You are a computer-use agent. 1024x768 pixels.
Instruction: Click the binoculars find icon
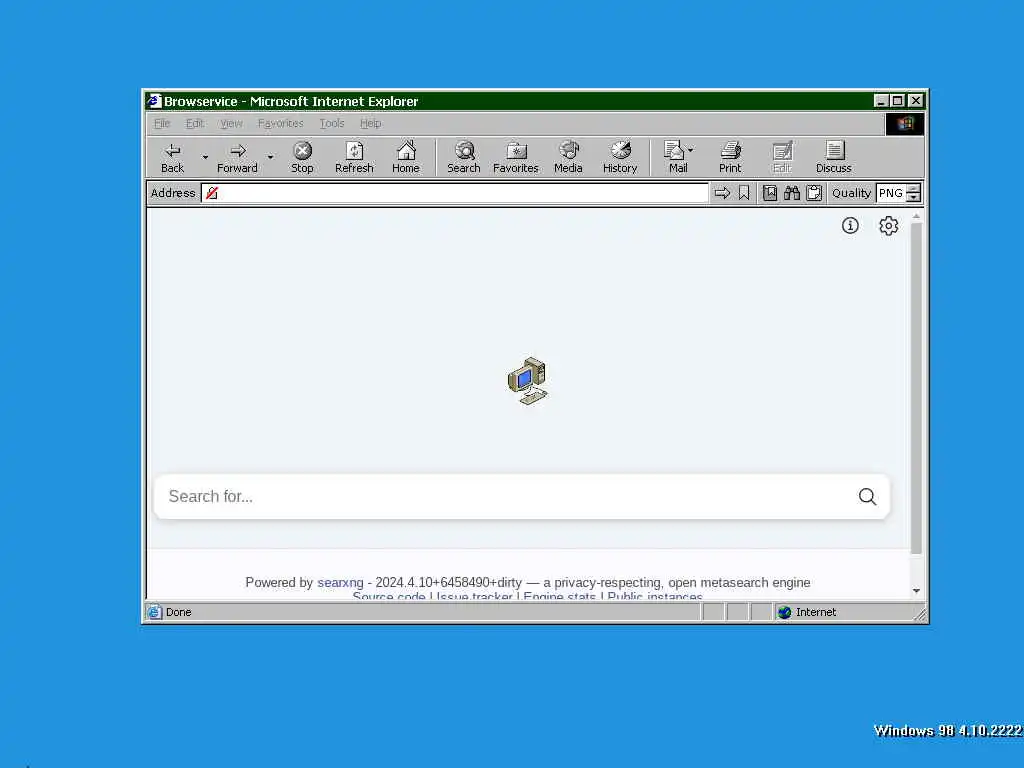(792, 193)
